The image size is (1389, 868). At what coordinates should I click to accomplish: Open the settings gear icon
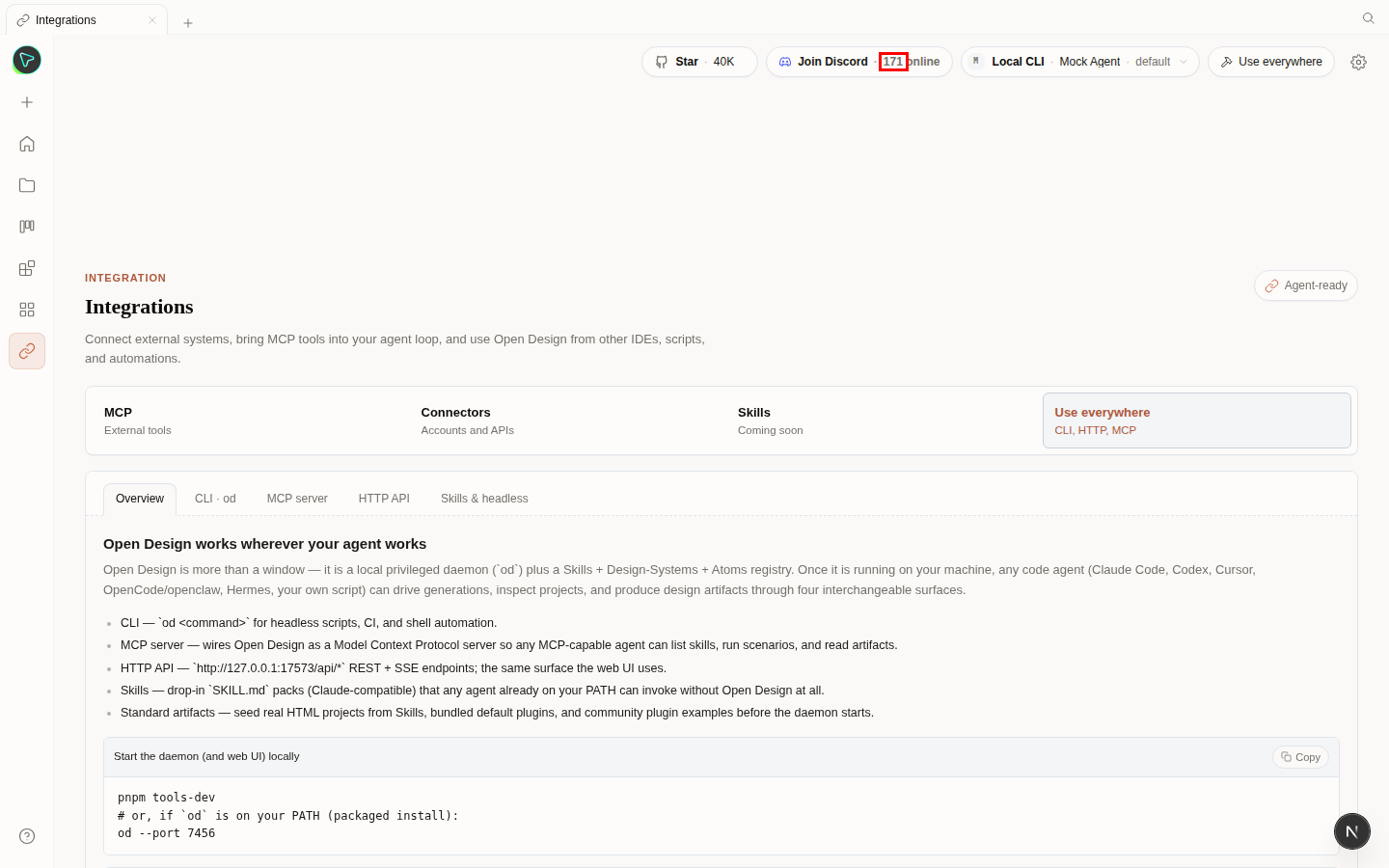[1358, 62]
